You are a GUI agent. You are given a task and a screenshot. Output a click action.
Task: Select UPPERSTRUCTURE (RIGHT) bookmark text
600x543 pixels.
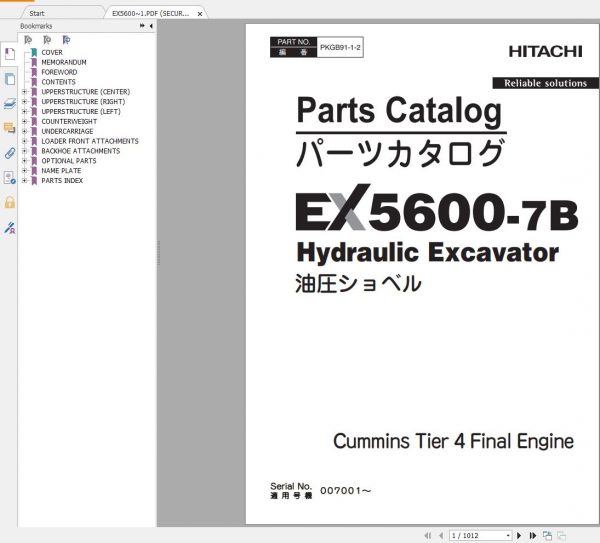[83, 101]
